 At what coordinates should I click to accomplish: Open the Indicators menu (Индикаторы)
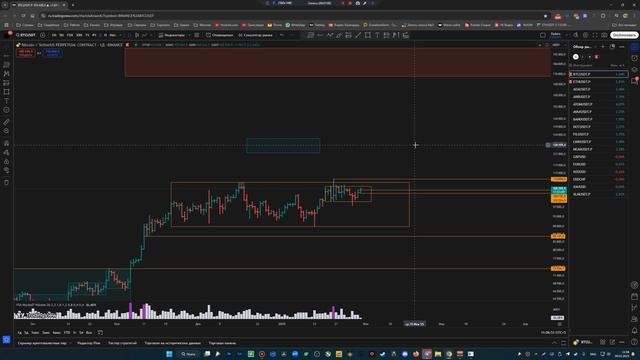(171, 35)
